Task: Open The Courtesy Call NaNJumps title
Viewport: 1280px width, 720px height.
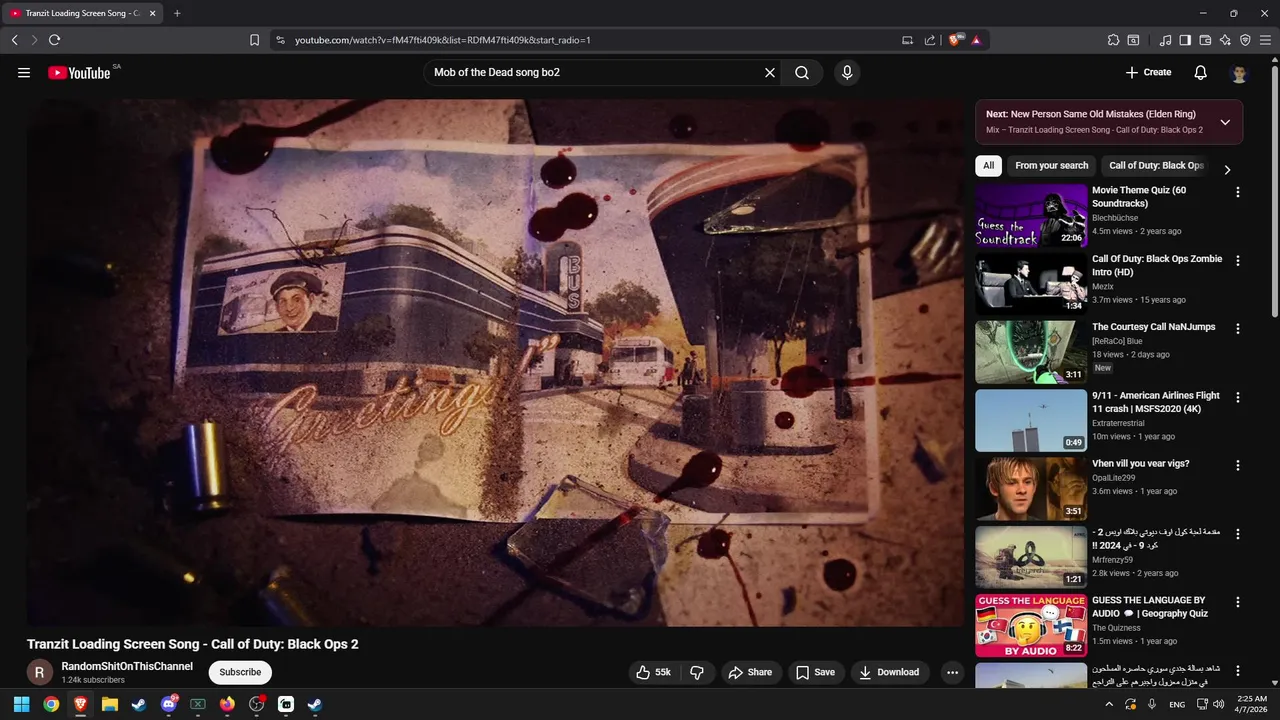Action: (x=1154, y=327)
